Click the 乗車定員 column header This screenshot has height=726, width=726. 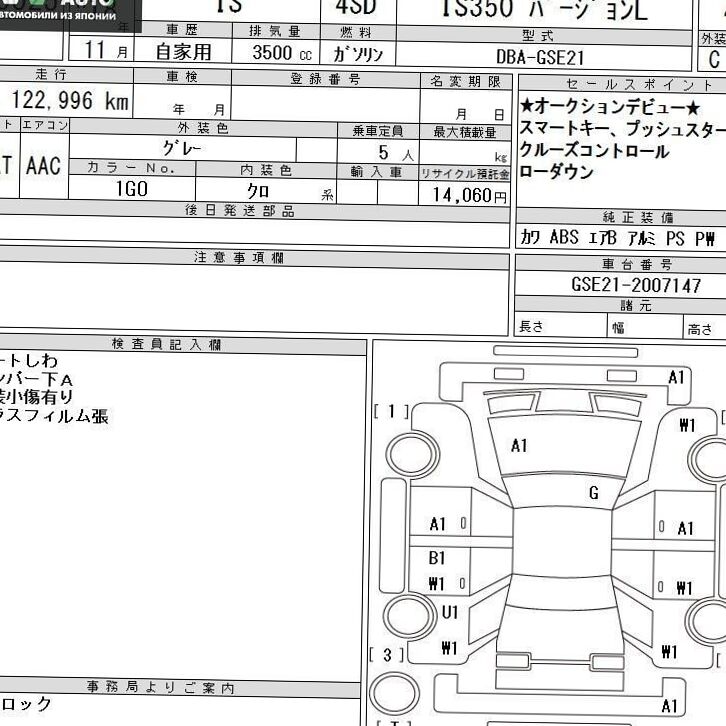(378, 131)
